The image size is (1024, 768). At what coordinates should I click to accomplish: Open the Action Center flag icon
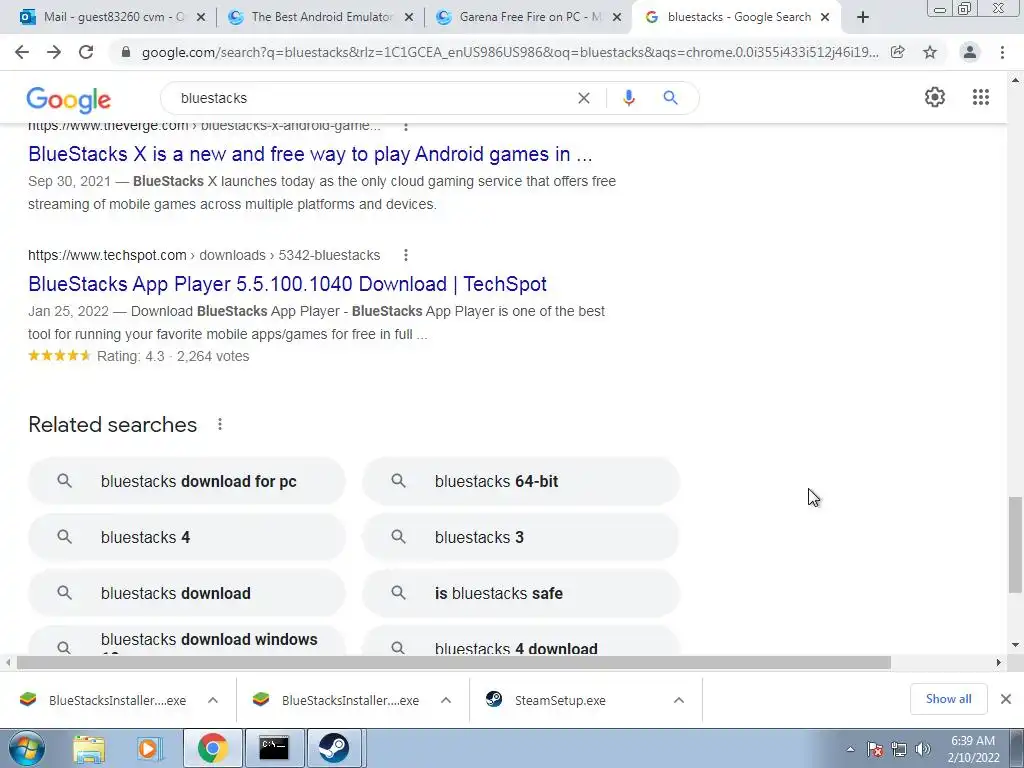[x=875, y=749]
